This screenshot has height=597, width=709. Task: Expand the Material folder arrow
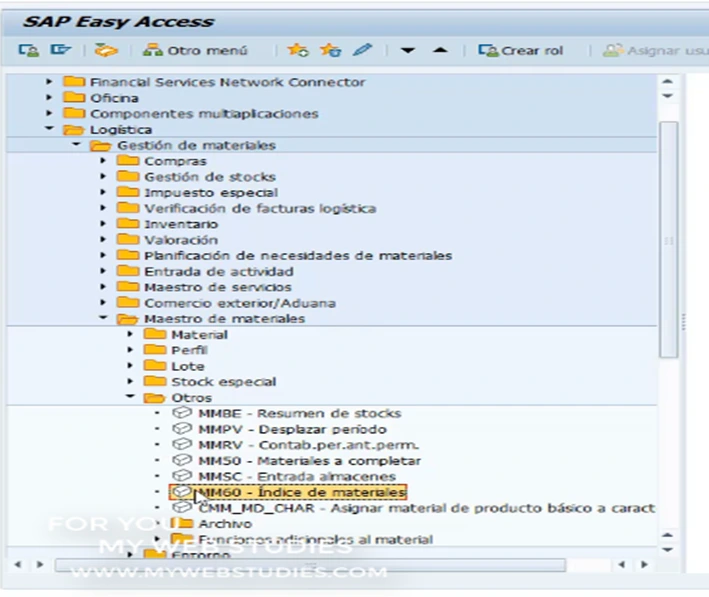coord(130,334)
